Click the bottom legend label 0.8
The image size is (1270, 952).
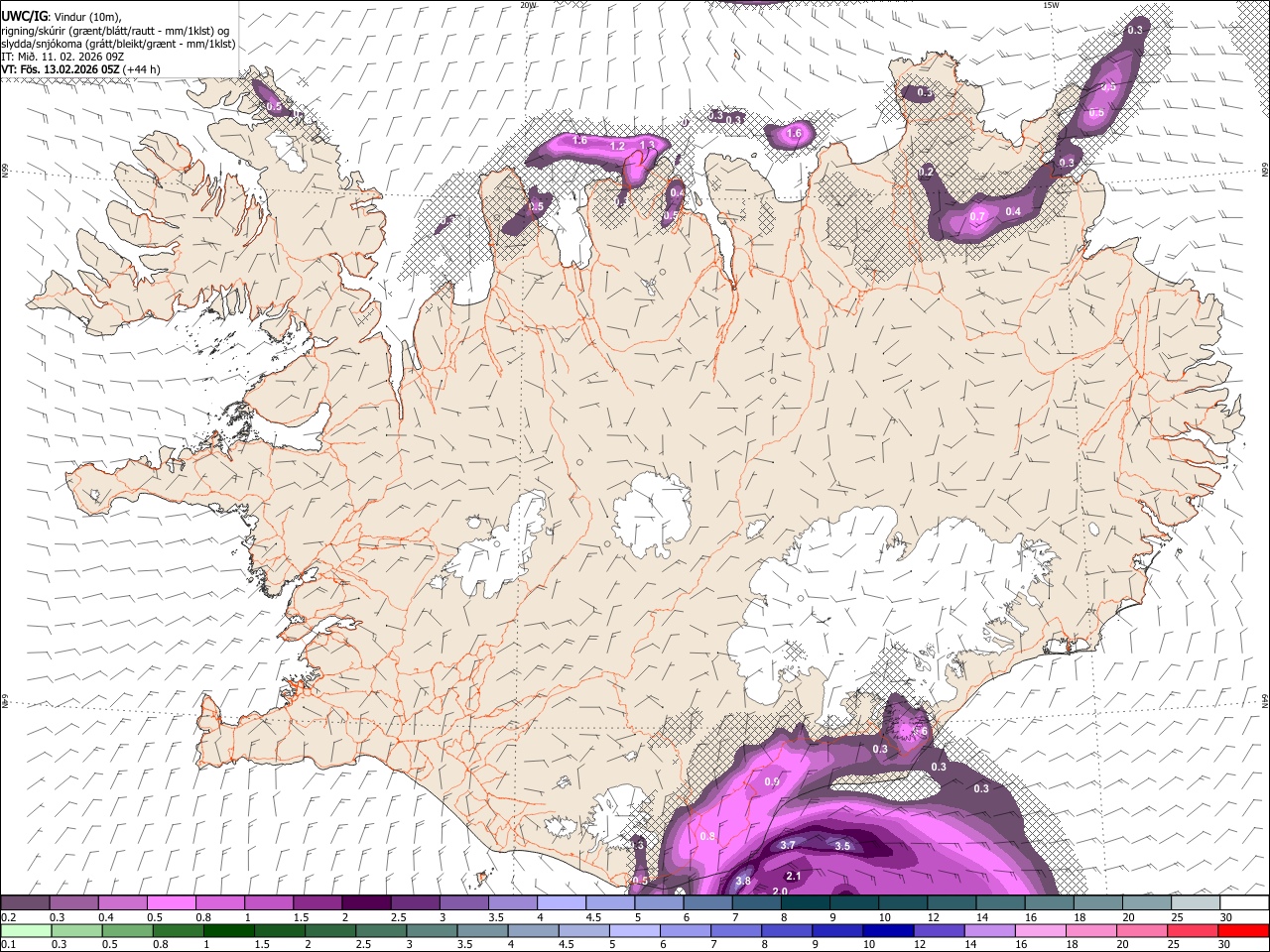coord(160,944)
